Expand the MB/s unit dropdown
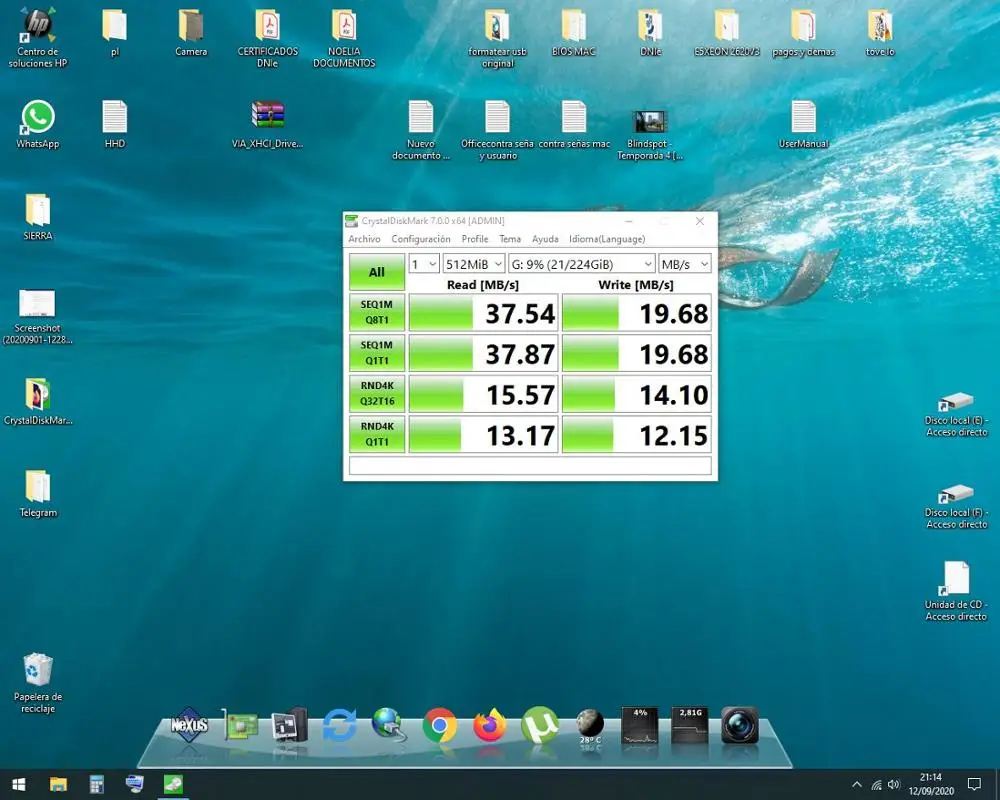1000x800 pixels. click(685, 264)
